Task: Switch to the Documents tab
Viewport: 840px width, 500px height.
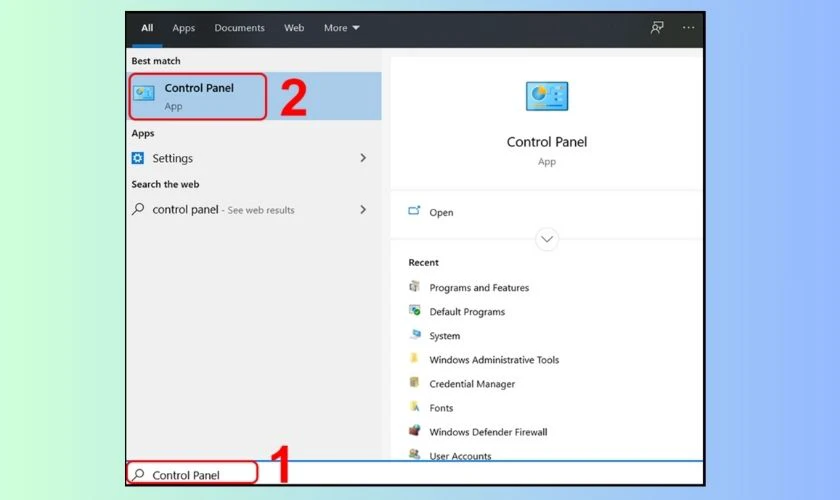Action: pyautogui.click(x=238, y=28)
